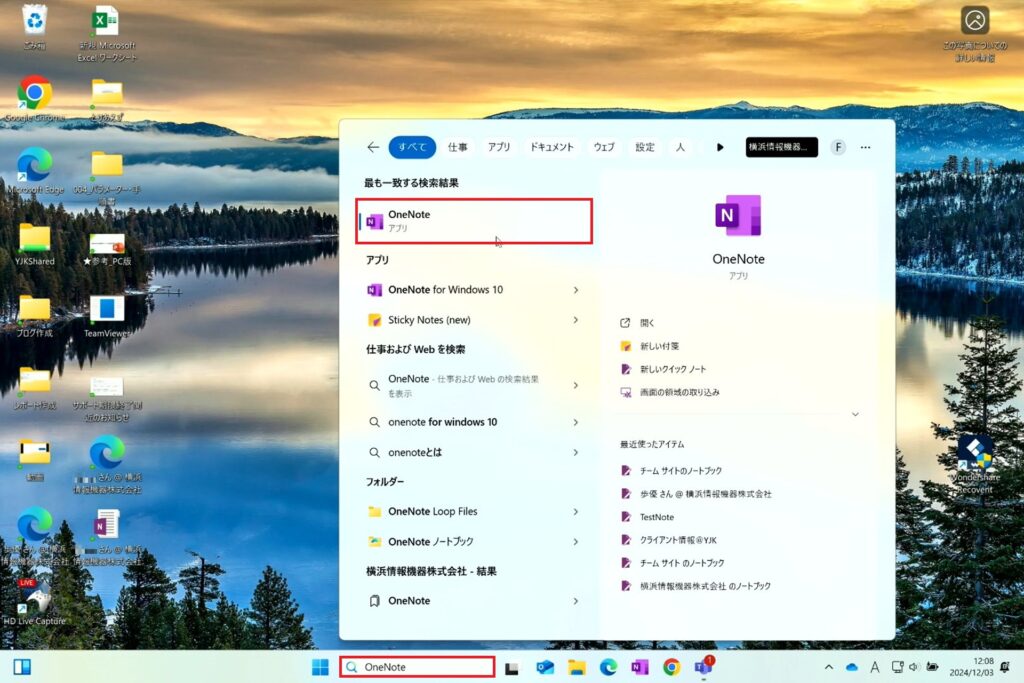The width and height of the screenshot is (1024, 683).
Task: Select the onenoteとは search suggestion
Action: pos(474,453)
